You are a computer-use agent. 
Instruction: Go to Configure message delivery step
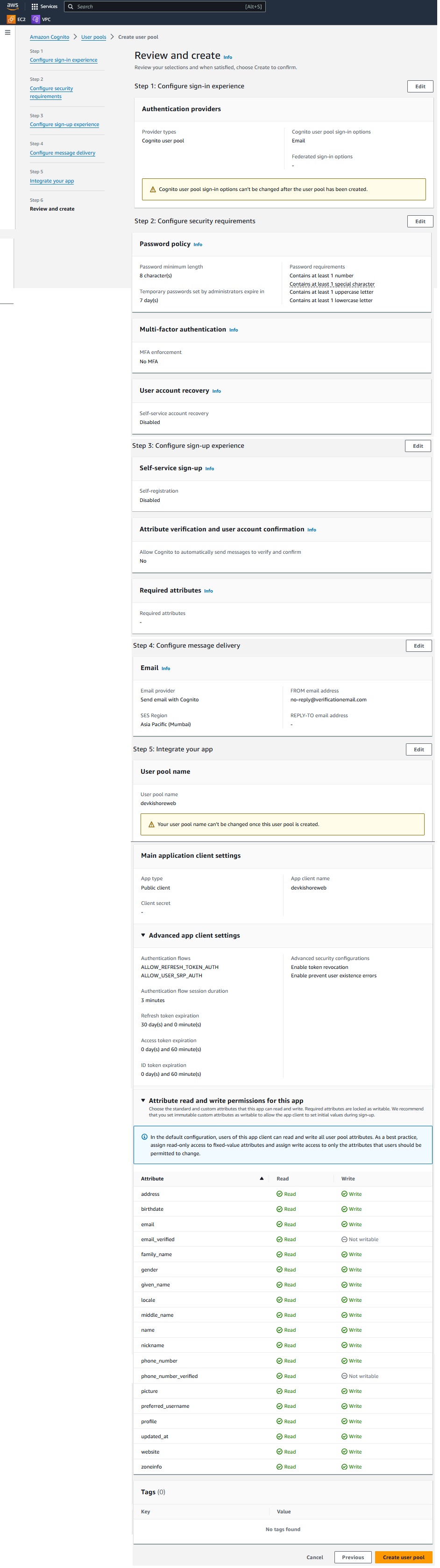pyautogui.click(x=62, y=153)
